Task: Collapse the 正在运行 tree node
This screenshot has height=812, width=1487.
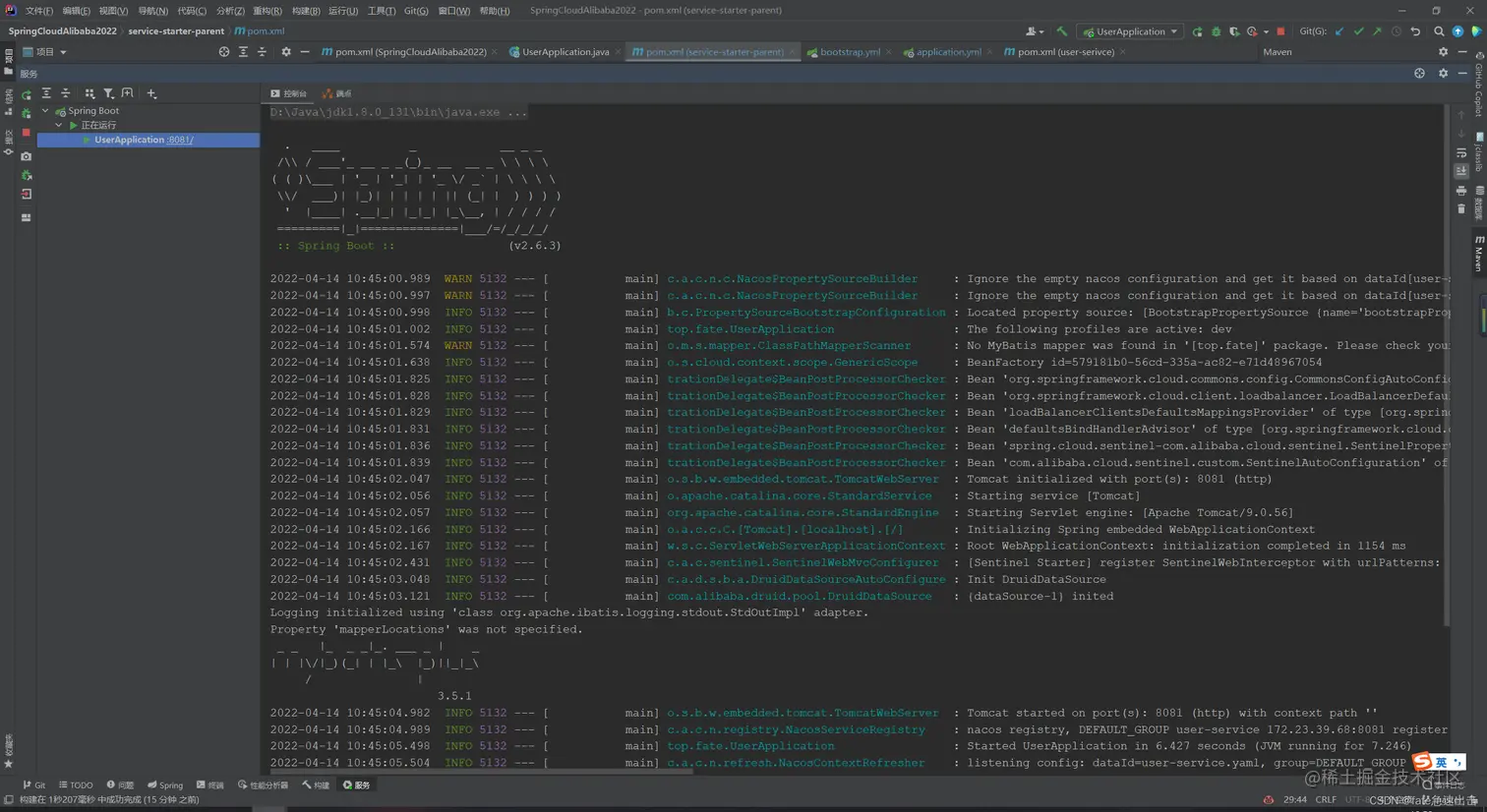Action: coord(59,126)
